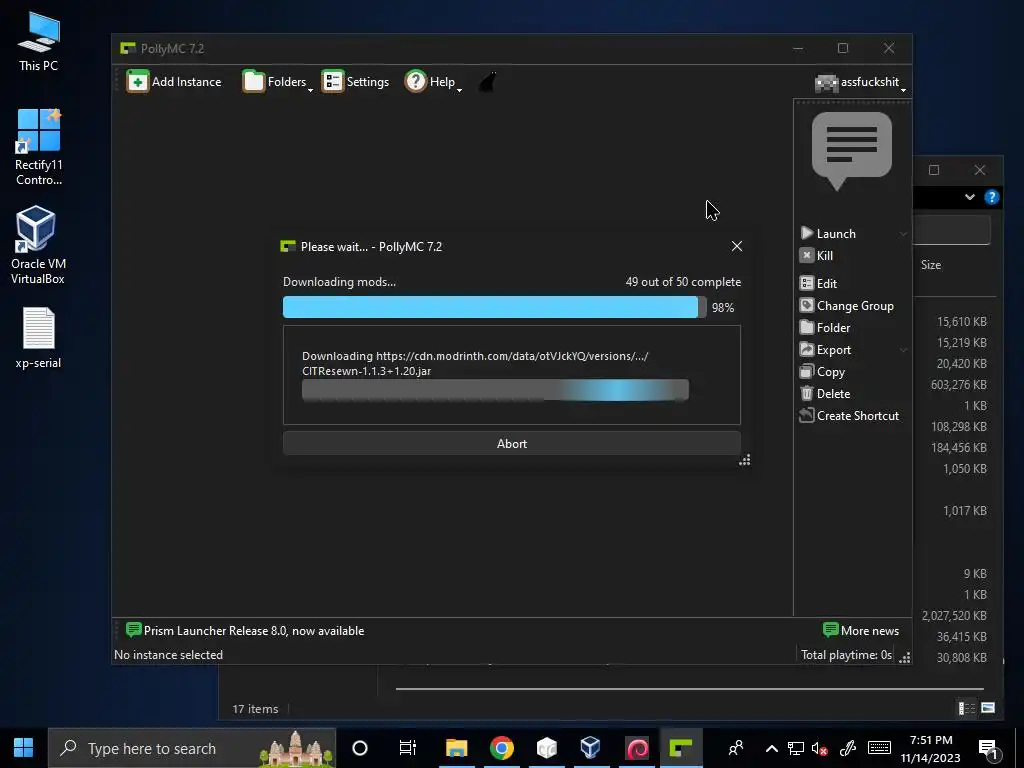Open Prism Launcher Release 8.0 news link
1024x768 pixels.
tap(246, 631)
